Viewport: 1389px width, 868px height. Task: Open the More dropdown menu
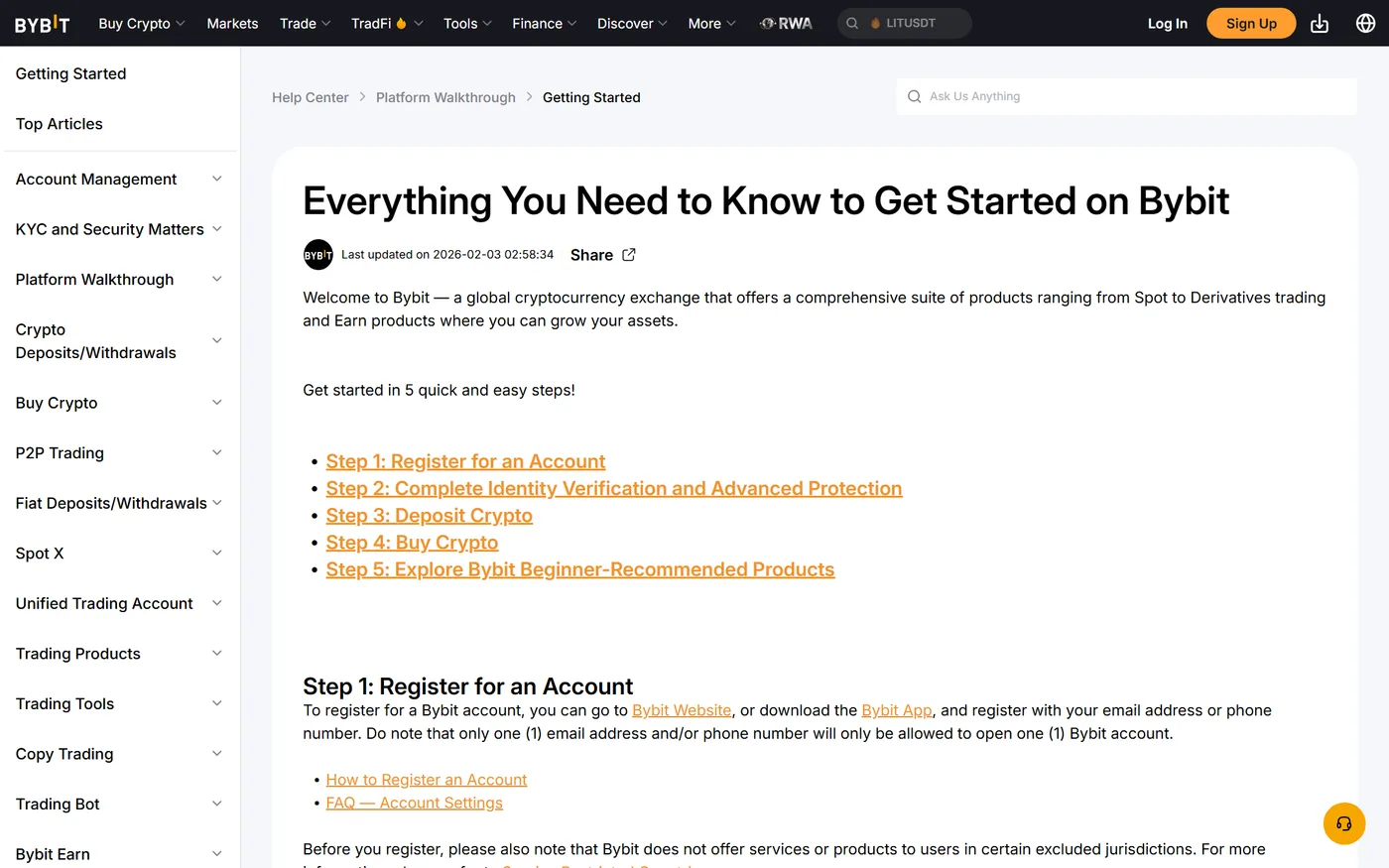click(x=712, y=24)
